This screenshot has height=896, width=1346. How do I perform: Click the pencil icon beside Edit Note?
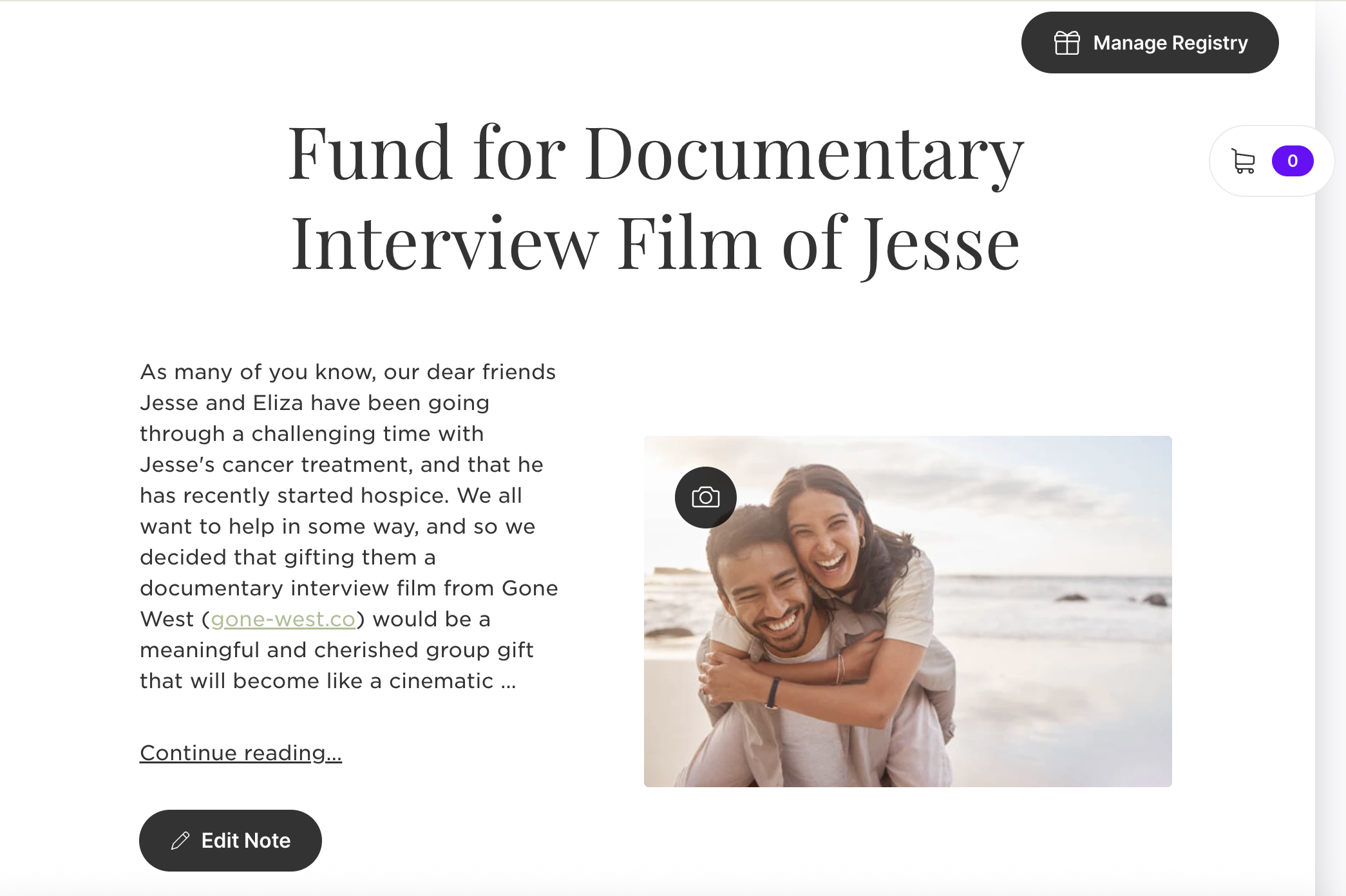point(180,841)
